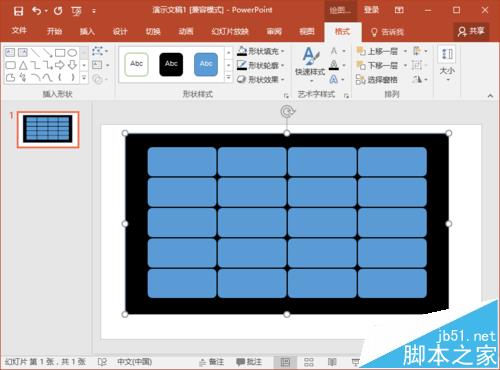Expand the shapes gallery More arrow
The image size is (500, 370).
pos(84,78)
